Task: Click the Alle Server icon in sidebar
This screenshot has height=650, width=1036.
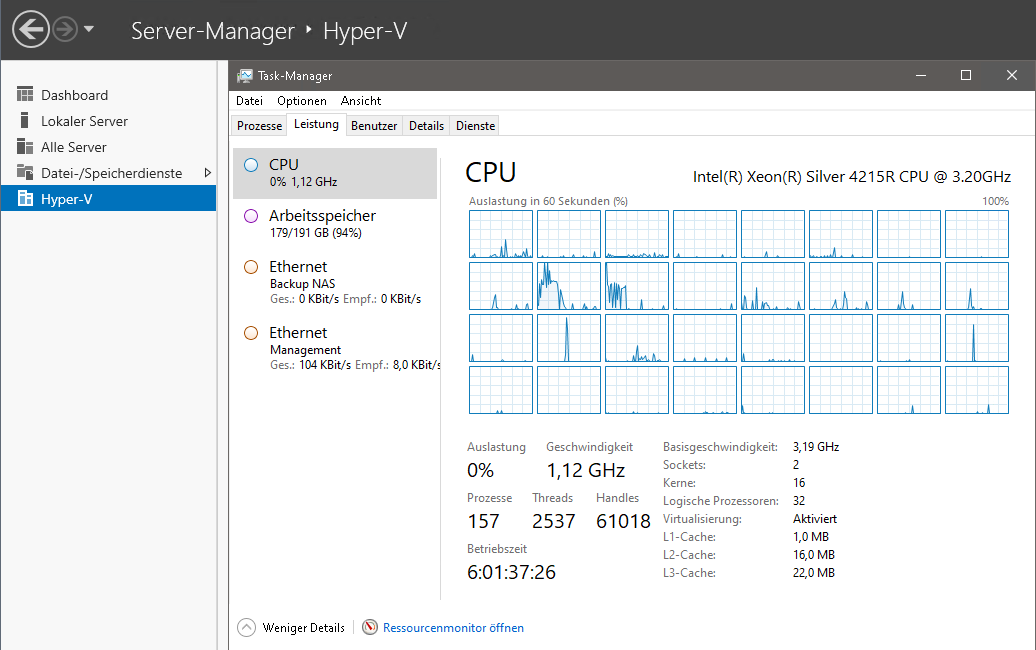Action: 25,147
